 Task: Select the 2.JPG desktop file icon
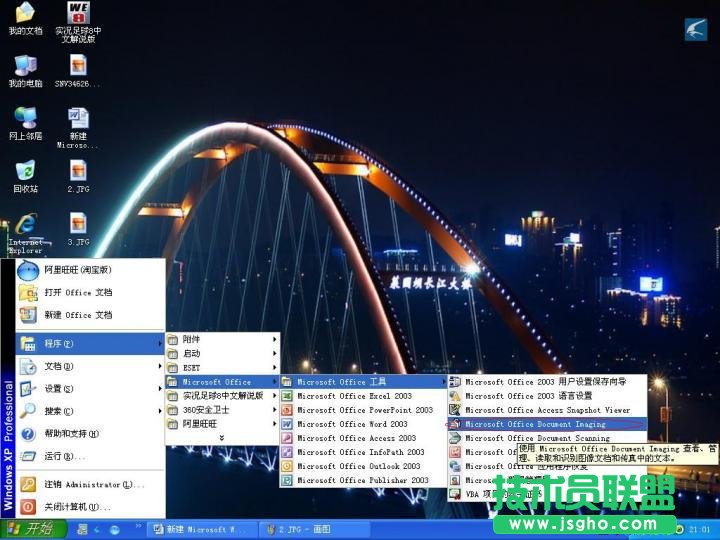pos(79,176)
